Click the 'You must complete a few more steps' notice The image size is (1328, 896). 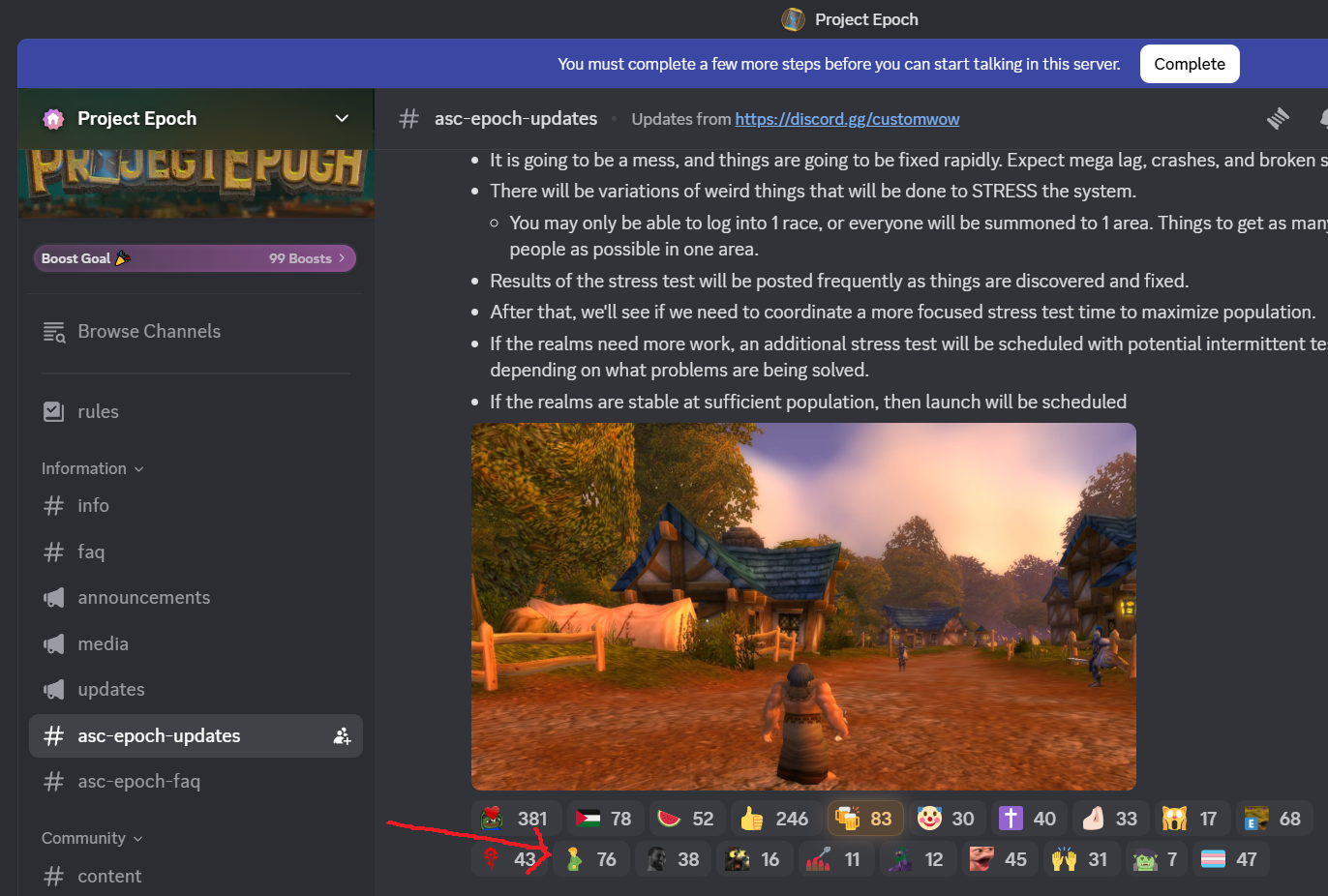(839, 64)
